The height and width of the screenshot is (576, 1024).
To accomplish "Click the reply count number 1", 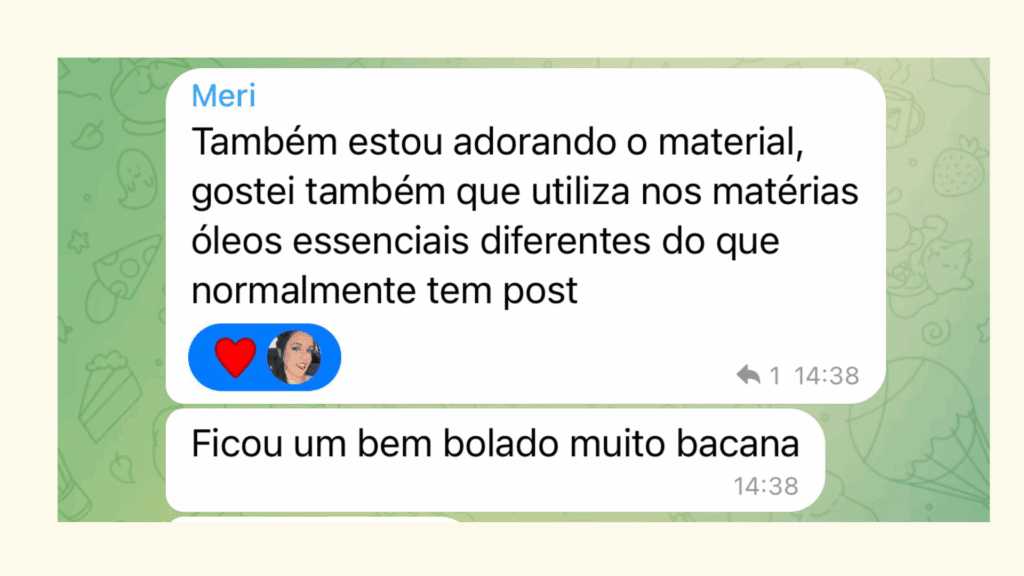I will click(775, 376).
